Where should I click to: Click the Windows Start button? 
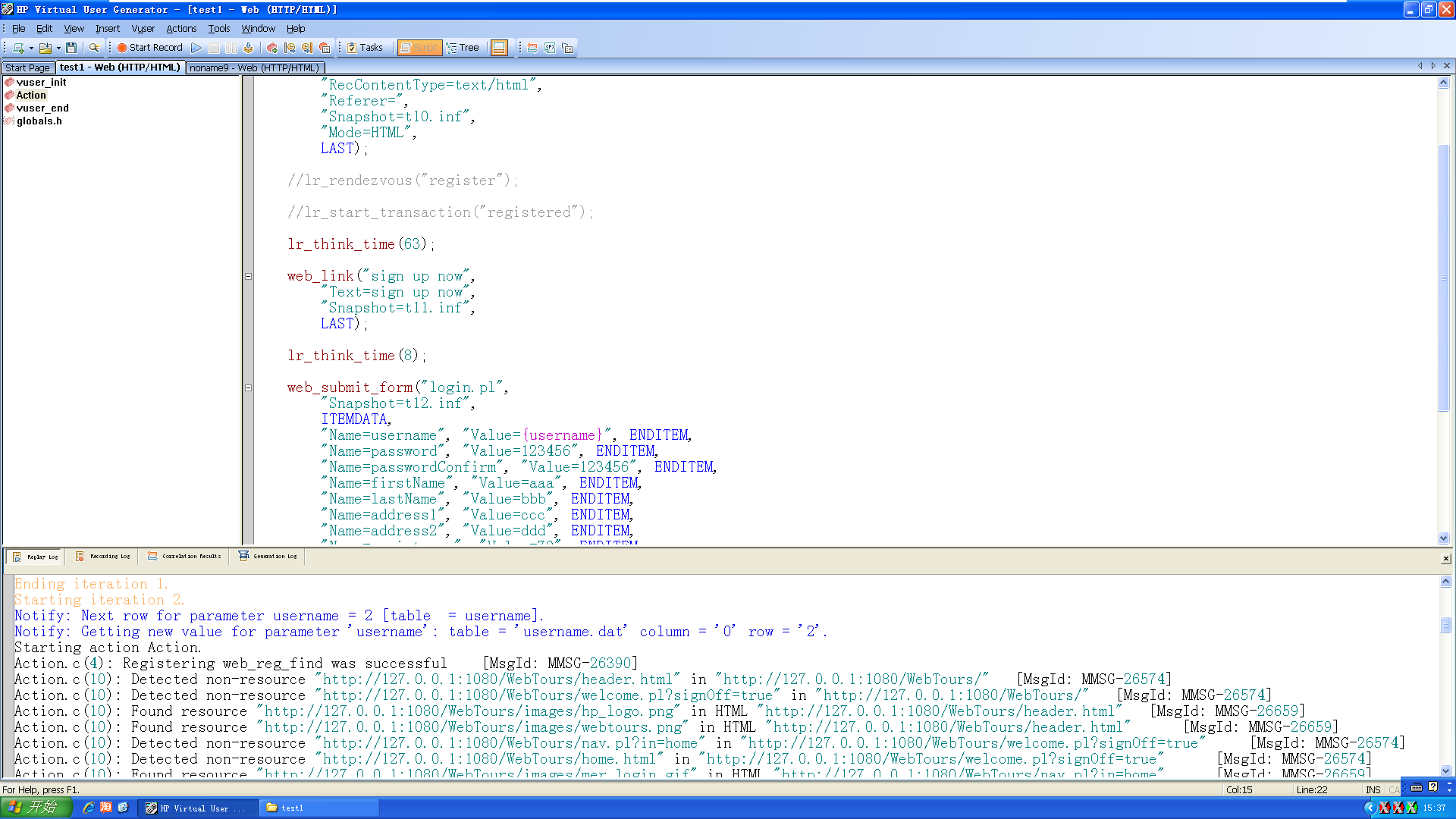pos(36,808)
